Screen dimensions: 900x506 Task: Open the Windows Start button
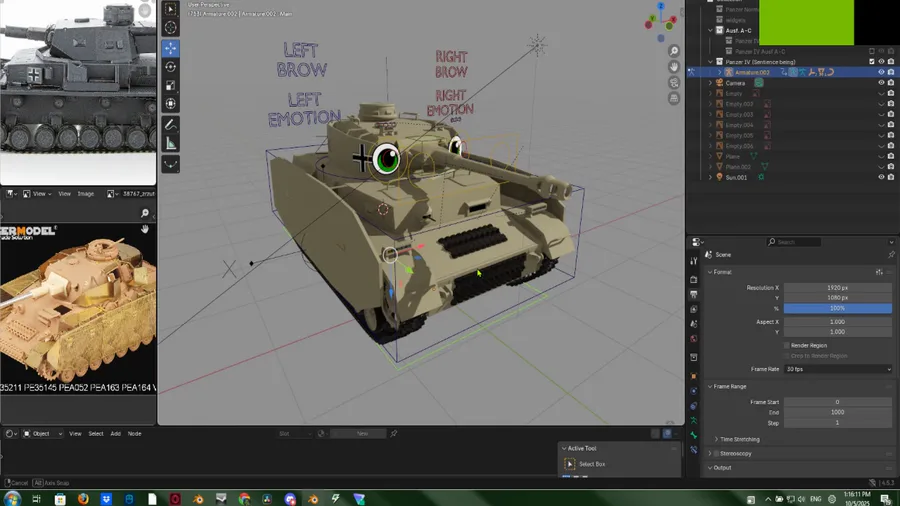point(11,499)
